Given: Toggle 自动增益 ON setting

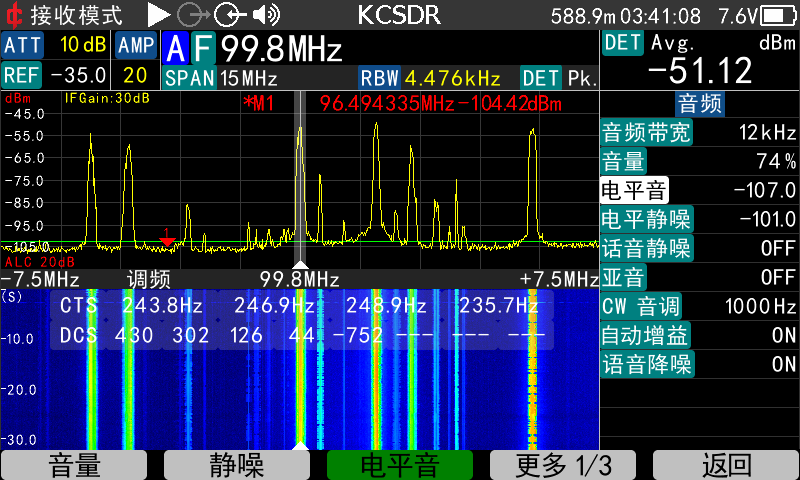Looking at the screenshot, I should click(699, 335).
